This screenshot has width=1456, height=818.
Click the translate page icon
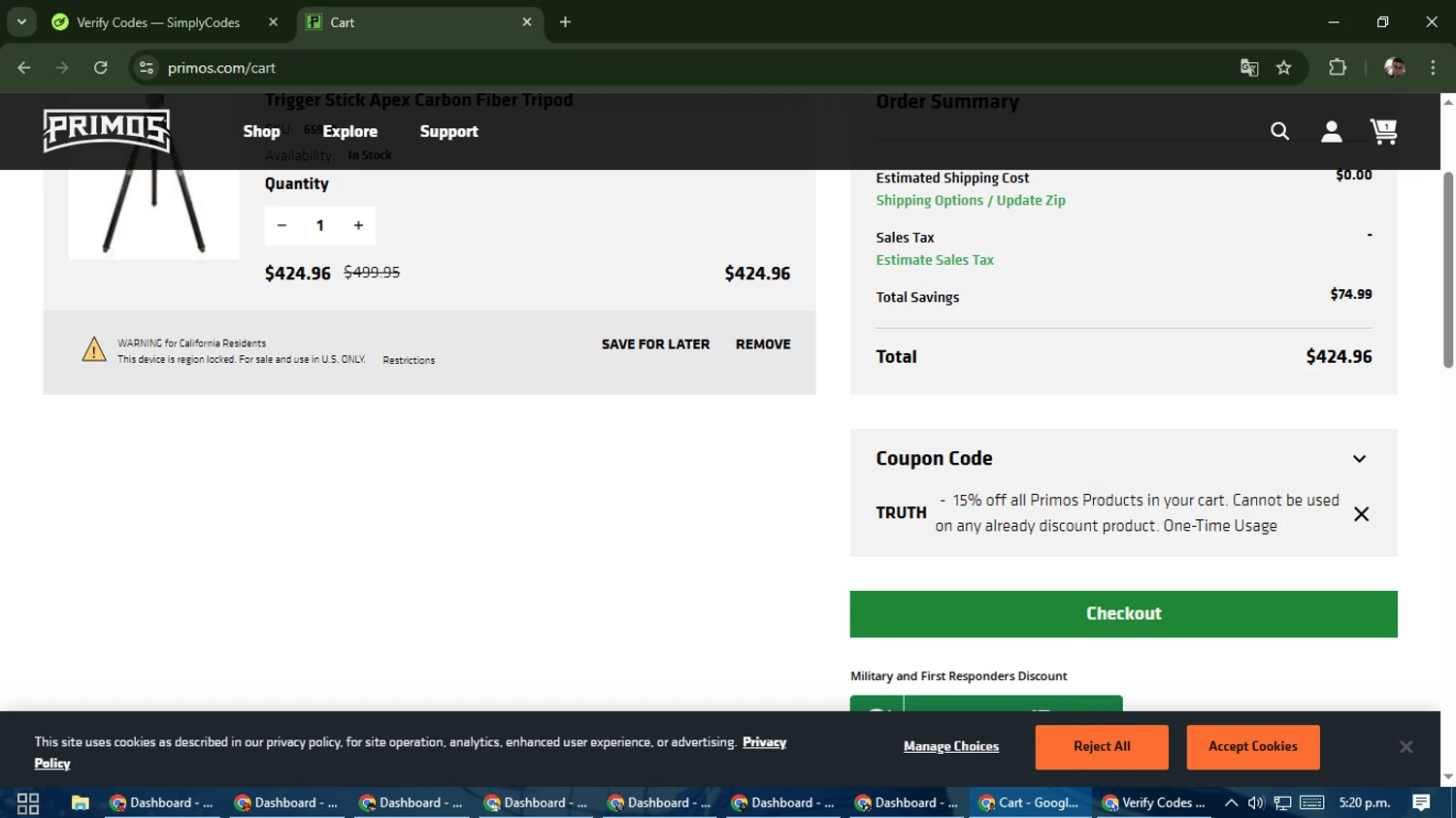[1249, 67]
